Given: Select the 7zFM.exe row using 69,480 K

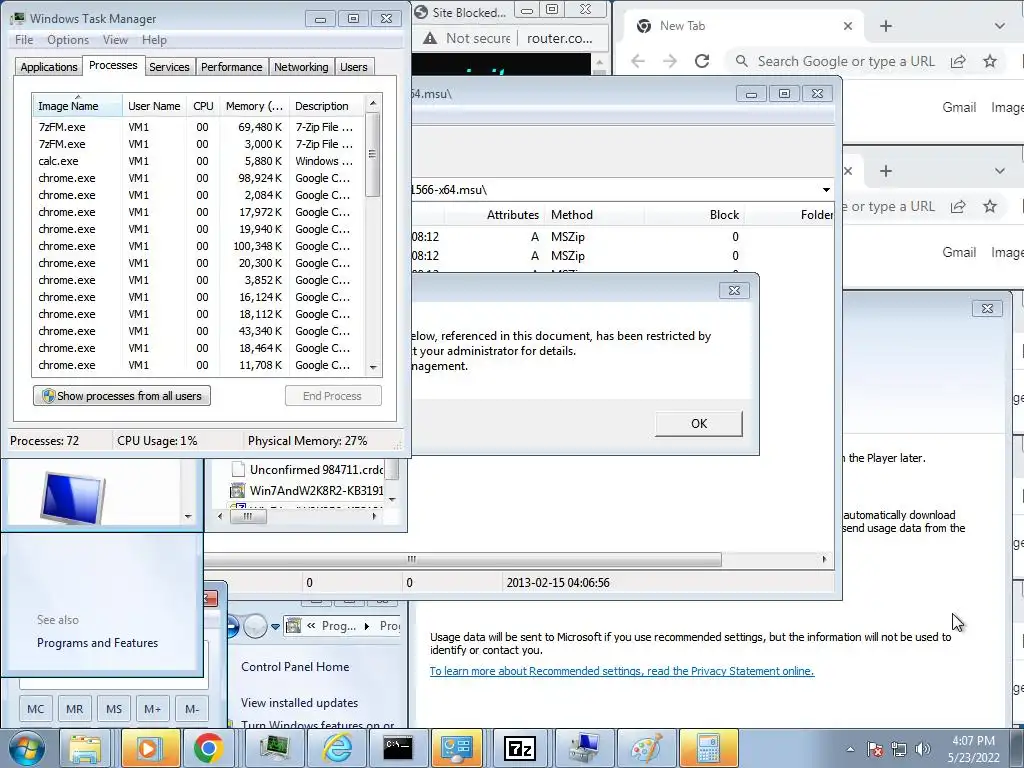Looking at the screenshot, I should pyautogui.click(x=199, y=127).
